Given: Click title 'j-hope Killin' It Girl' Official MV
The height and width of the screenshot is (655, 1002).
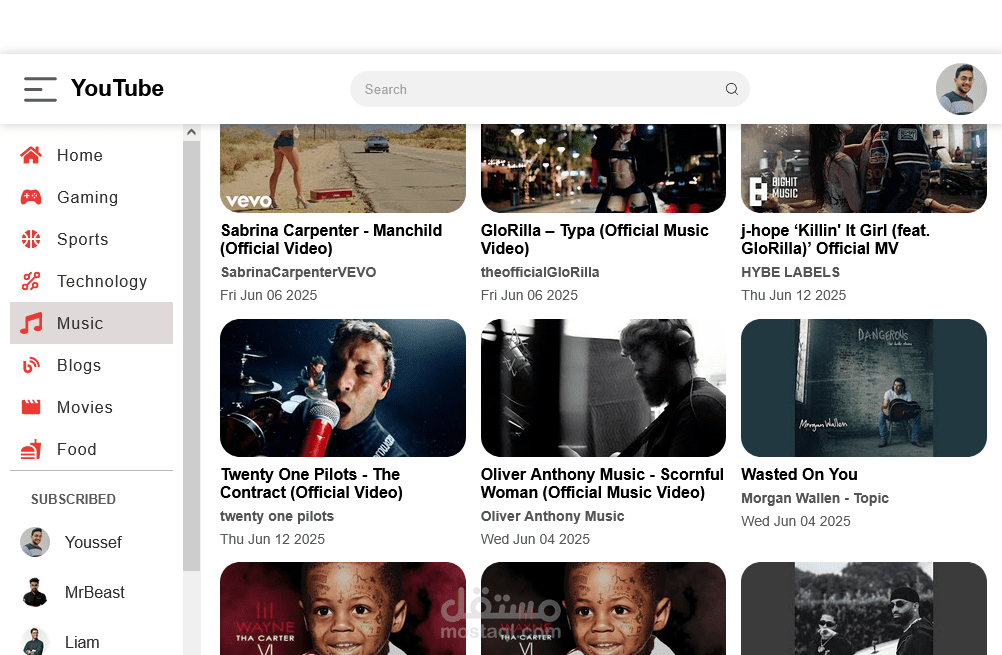Looking at the screenshot, I should 835,239.
